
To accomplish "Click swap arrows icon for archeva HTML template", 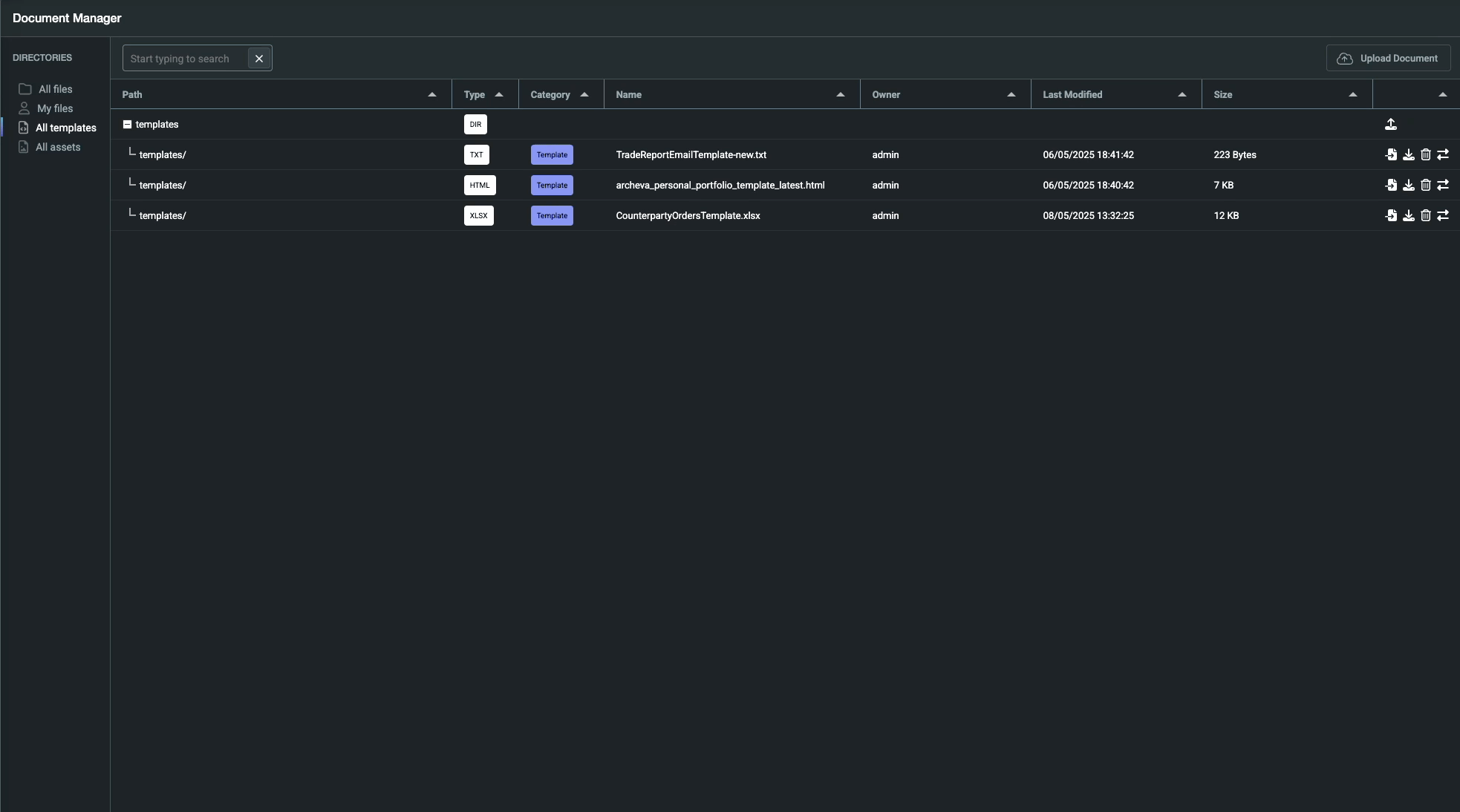I will tap(1443, 186).
